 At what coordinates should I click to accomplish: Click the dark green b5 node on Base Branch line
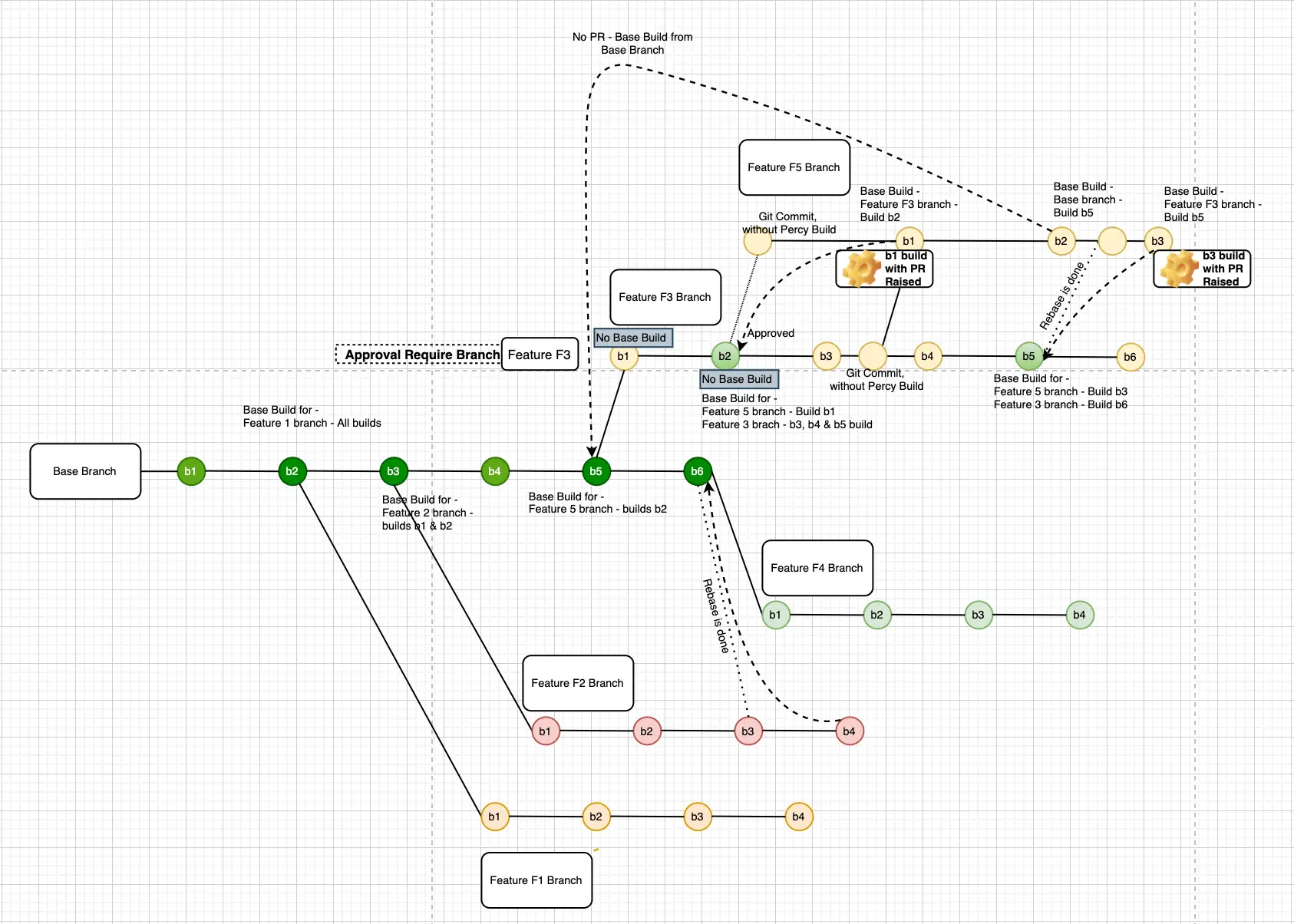point(596,471)
